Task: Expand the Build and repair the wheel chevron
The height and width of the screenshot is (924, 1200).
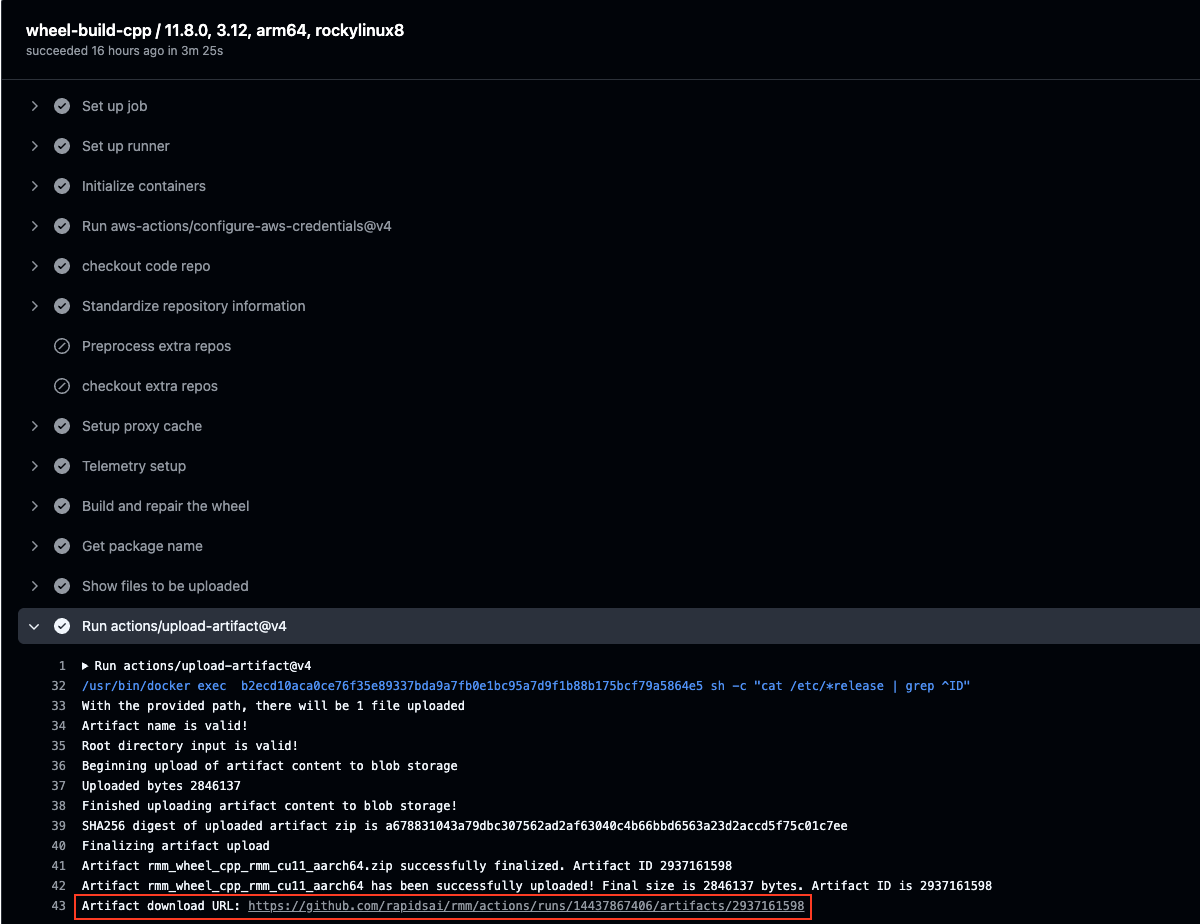Action: [34, 506]
